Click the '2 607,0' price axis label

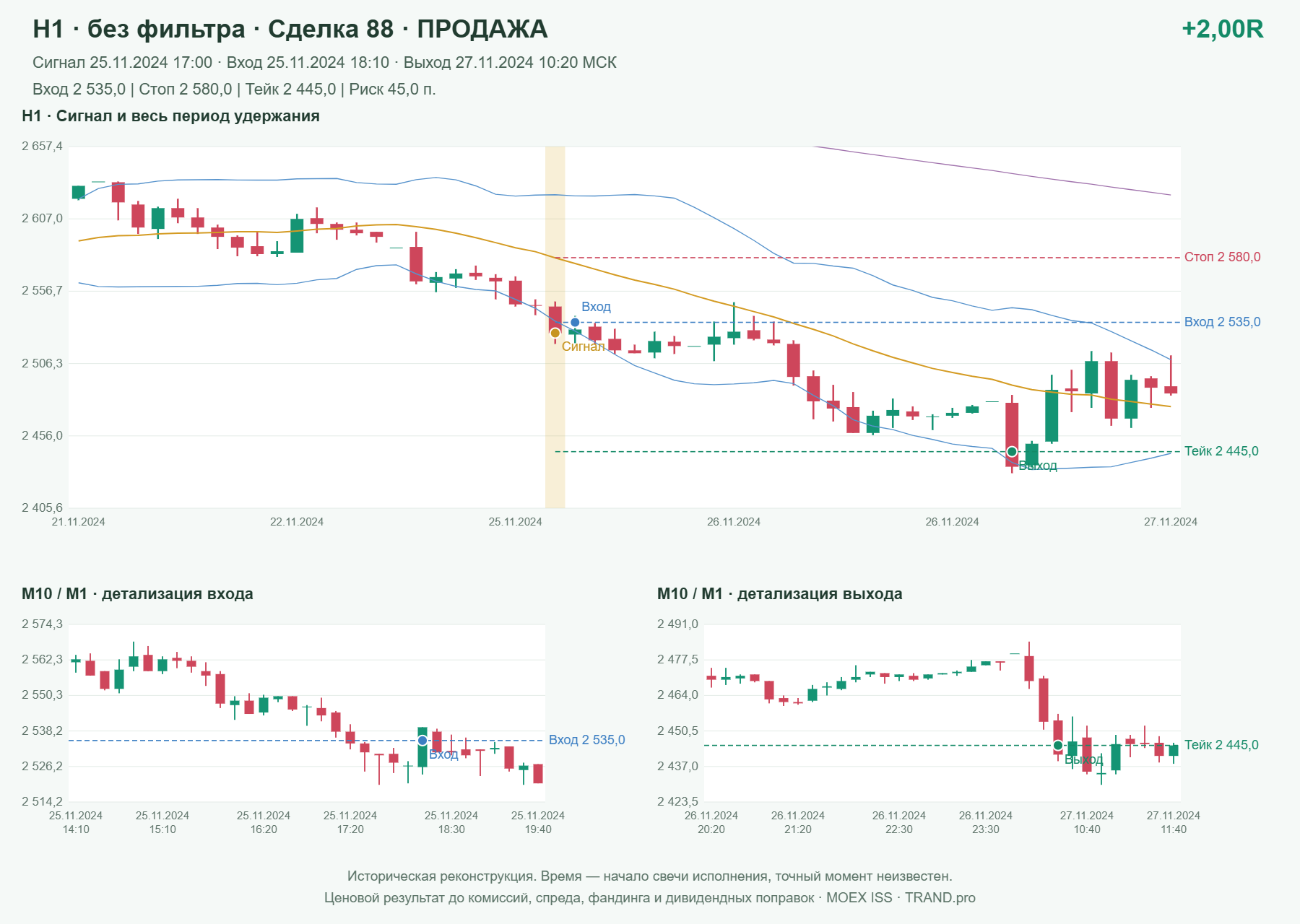[42, 219]
